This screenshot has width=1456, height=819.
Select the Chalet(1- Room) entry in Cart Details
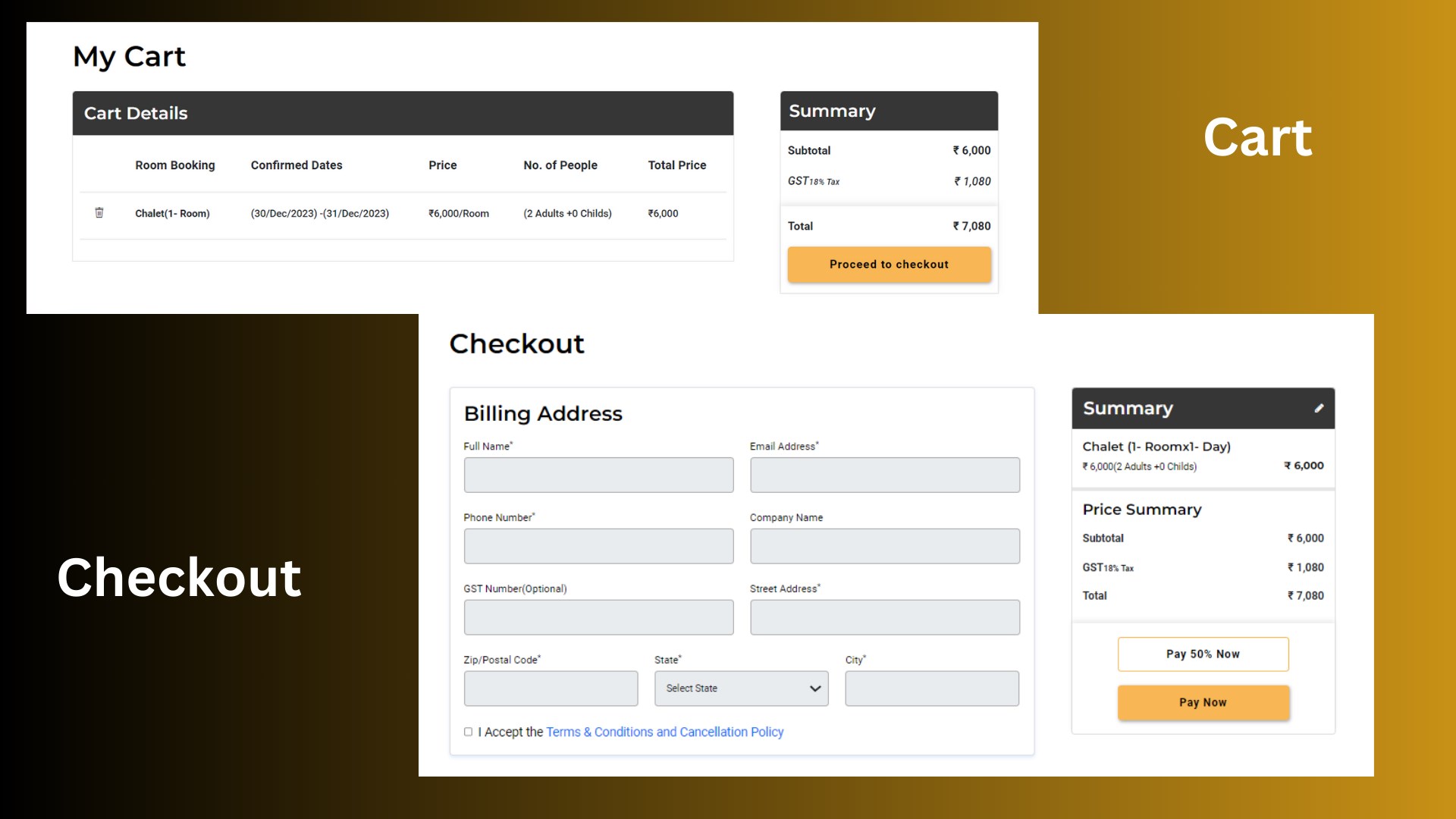(x=173, y=213)
